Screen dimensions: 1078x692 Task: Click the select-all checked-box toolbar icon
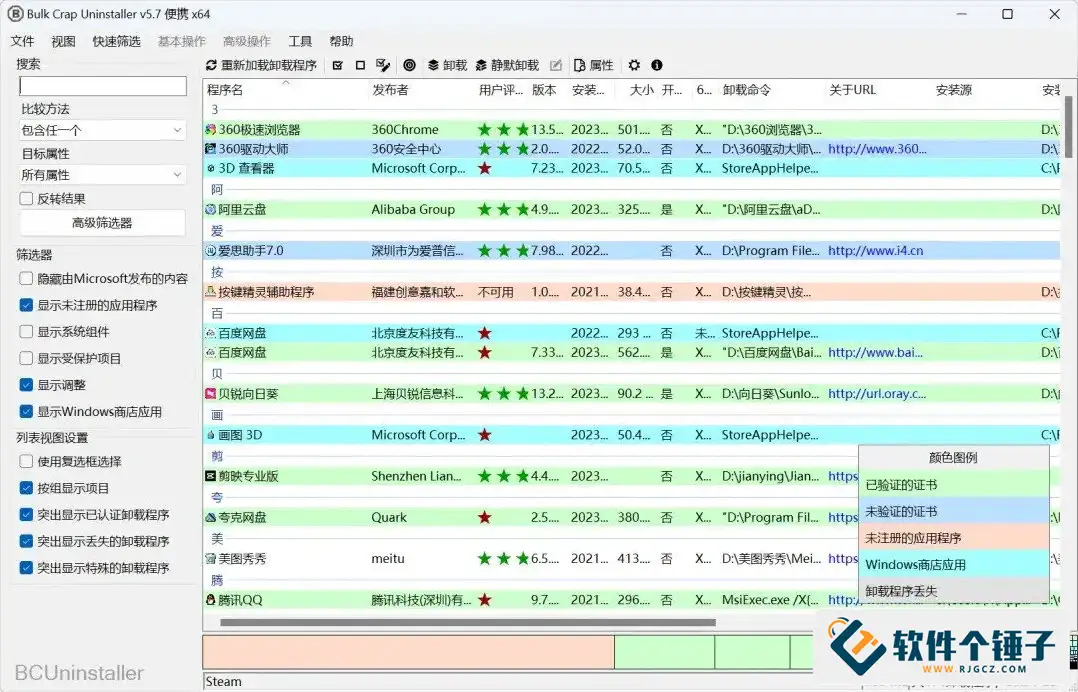[x=338, y=65]
